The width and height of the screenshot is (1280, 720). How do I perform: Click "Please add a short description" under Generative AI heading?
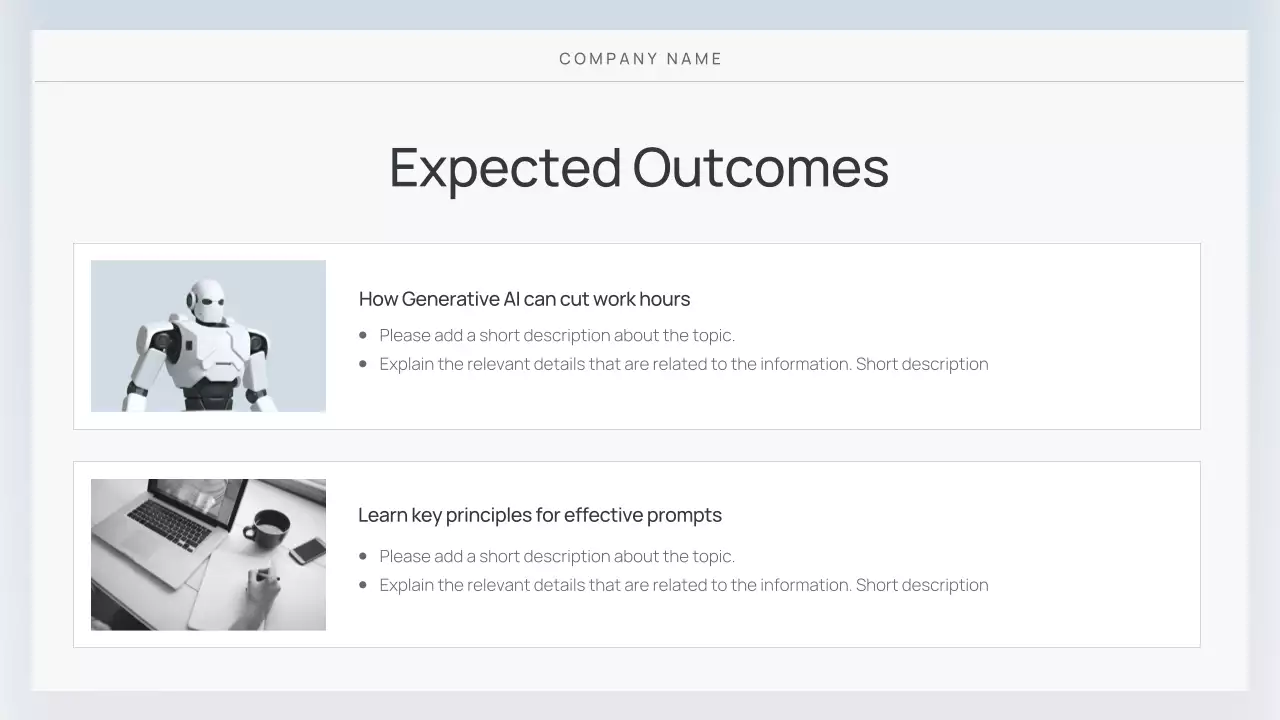click(x=557, y=335)
